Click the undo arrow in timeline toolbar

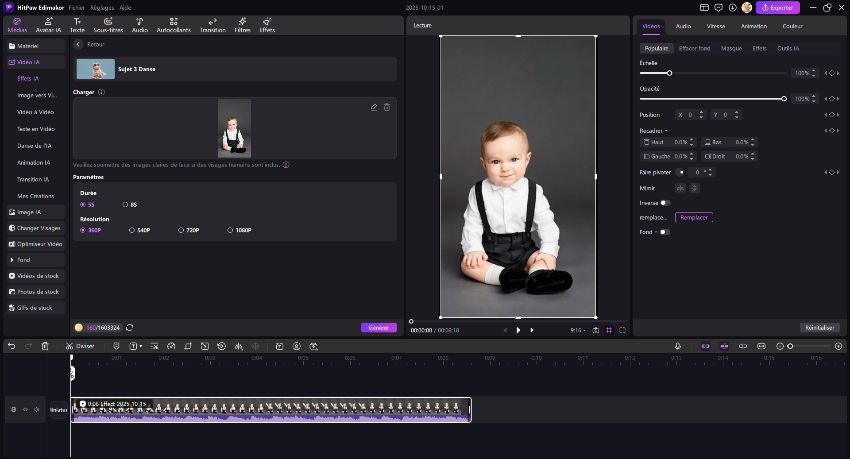click(x=12, y=346)
